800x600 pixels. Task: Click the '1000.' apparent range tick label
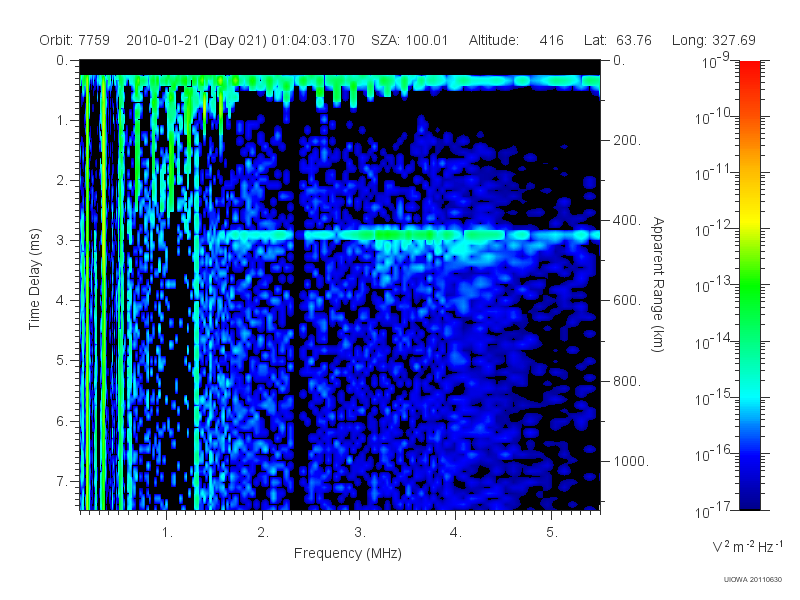coord(631,461)
